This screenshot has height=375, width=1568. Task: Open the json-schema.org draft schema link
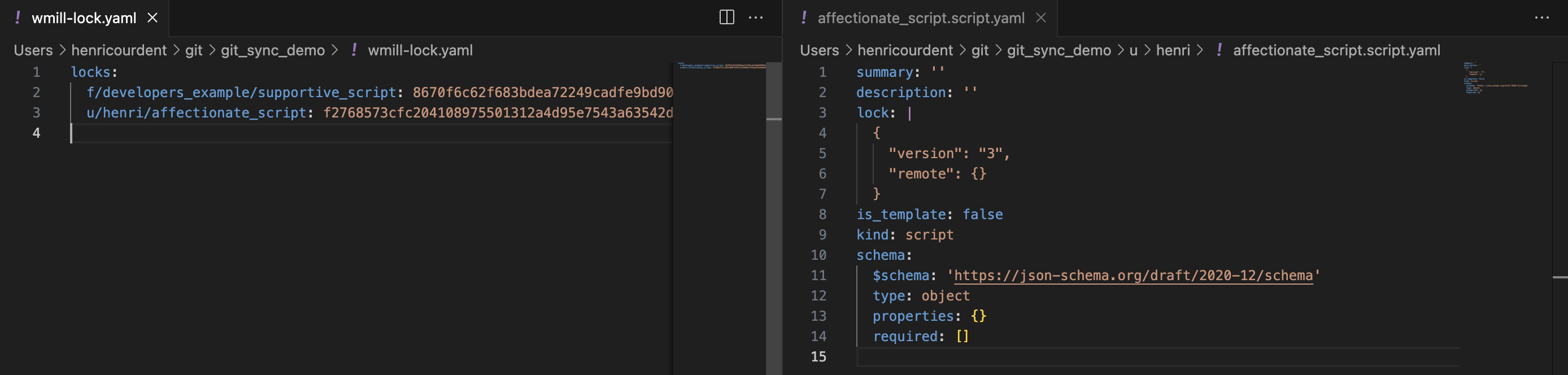(1133, 275)
